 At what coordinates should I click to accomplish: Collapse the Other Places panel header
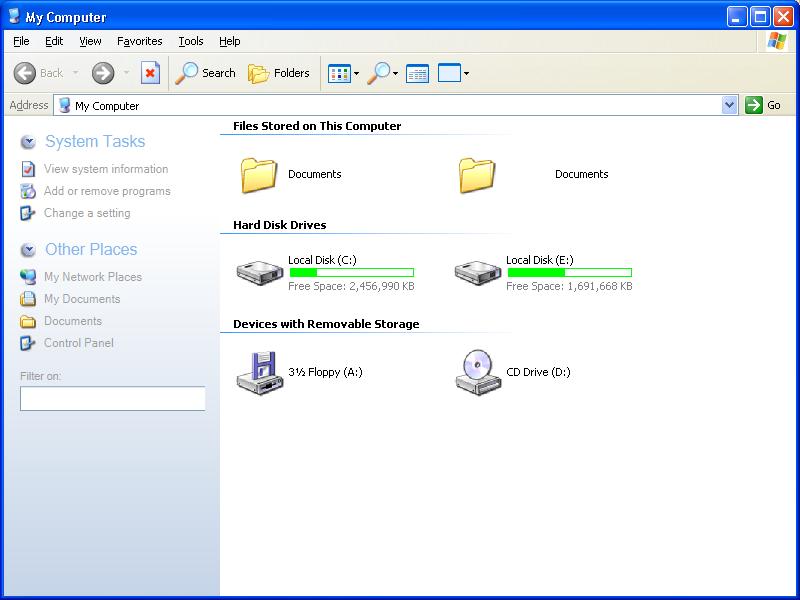pos(91,250)
